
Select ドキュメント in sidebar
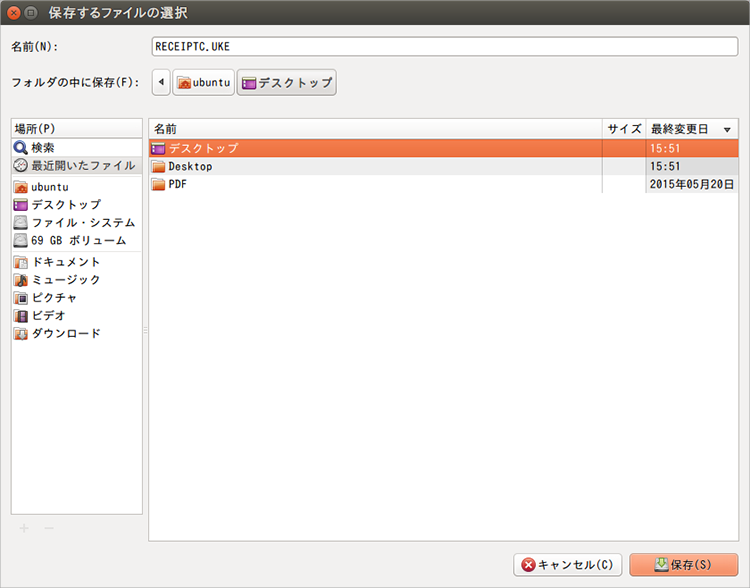66,262
